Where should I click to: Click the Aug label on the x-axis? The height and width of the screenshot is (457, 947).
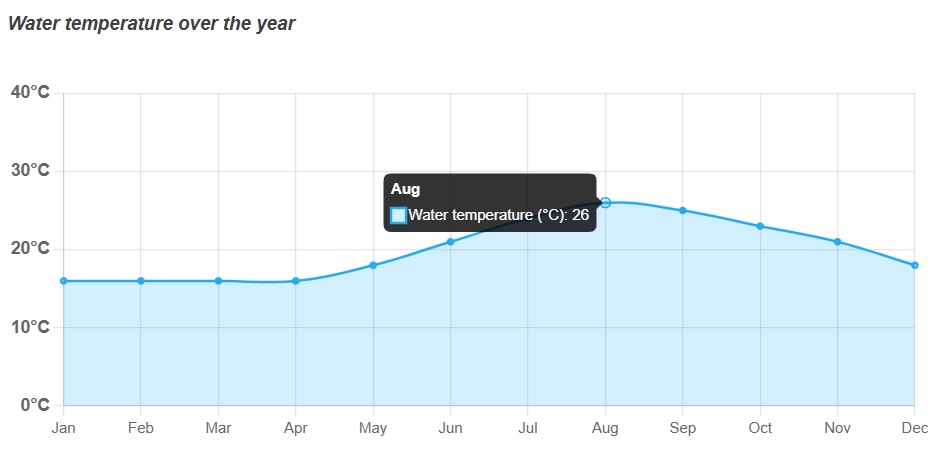tap(605, 428)
